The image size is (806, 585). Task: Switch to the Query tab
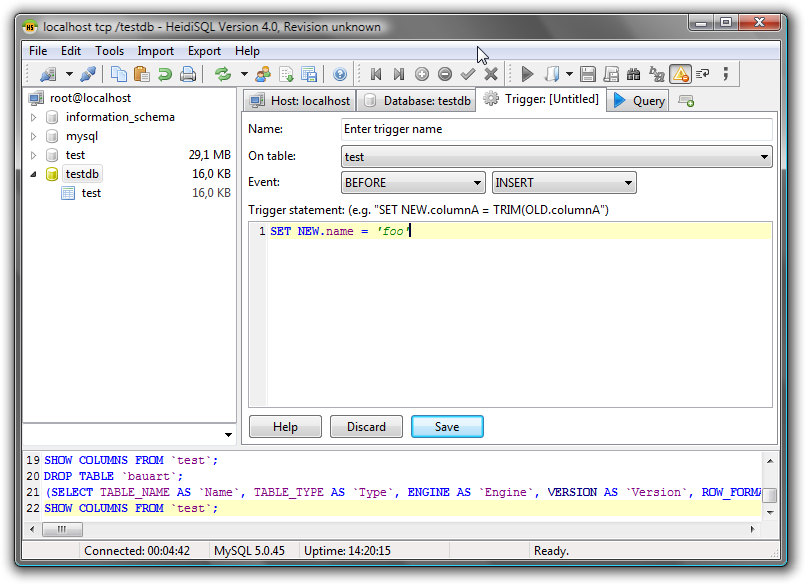pyautogui.click(x=638, y=101)
